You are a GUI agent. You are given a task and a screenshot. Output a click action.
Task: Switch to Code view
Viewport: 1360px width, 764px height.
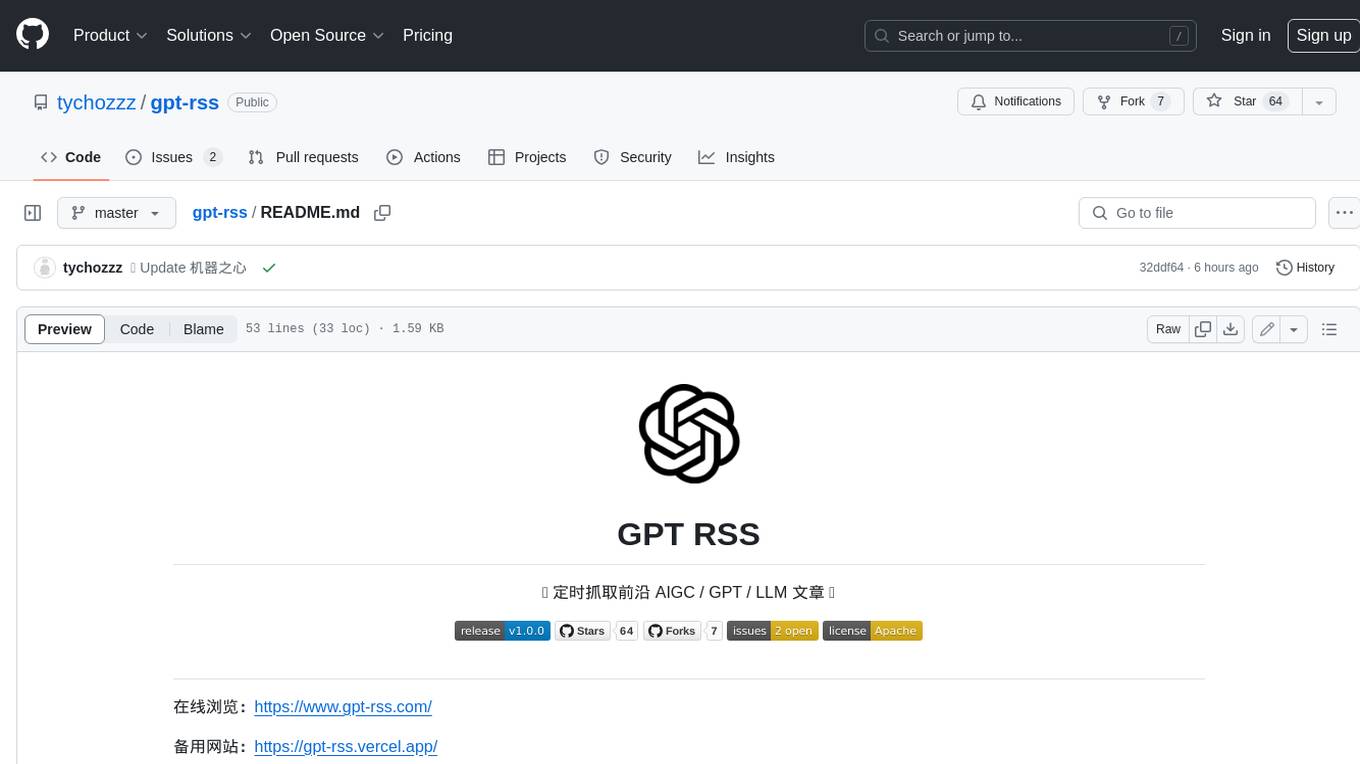(x=137, y=329)
